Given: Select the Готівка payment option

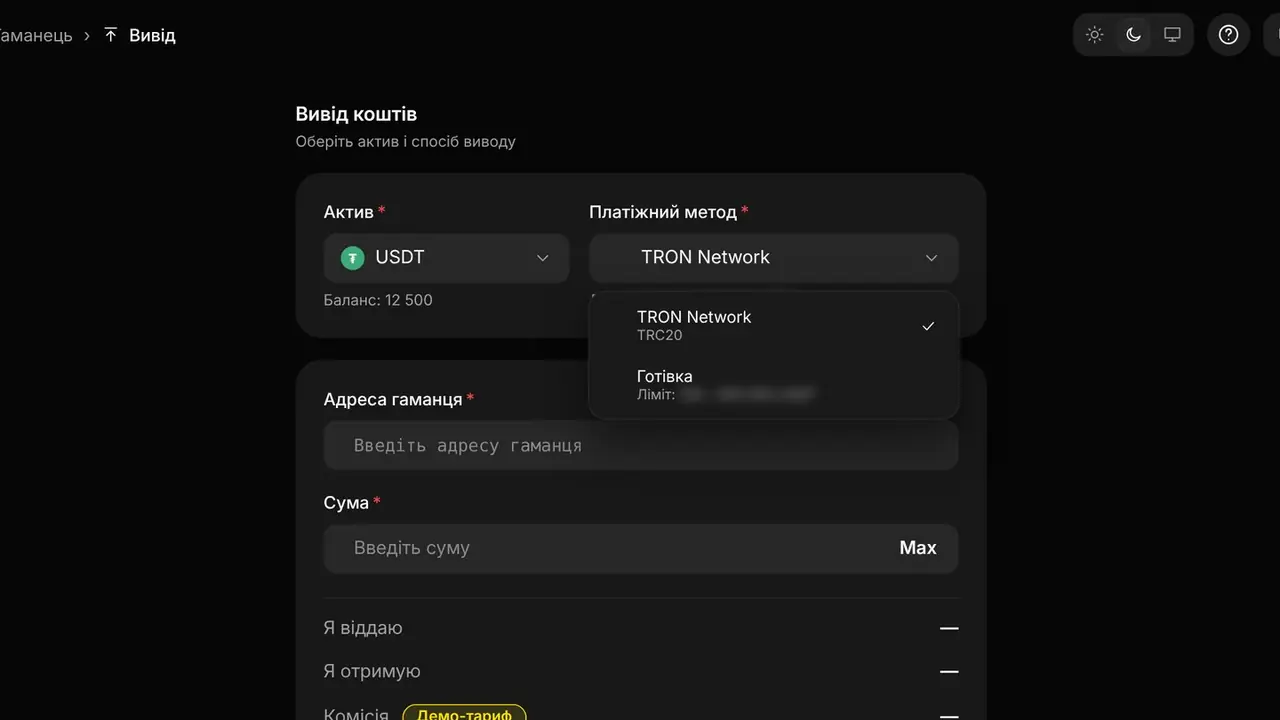Looking at the screenshot, I should click(x=774, y=385).
